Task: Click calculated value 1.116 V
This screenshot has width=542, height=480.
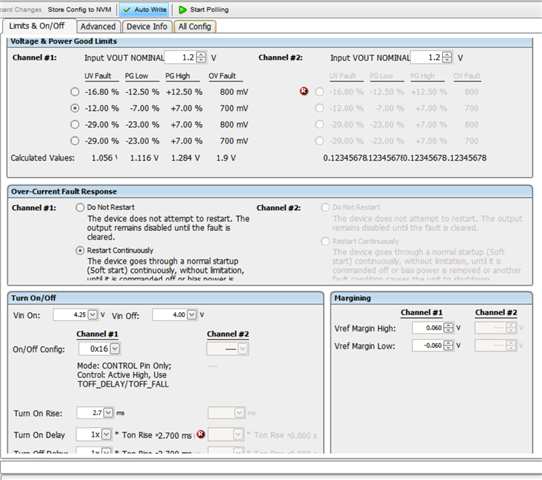Action: tap(144, 158)
